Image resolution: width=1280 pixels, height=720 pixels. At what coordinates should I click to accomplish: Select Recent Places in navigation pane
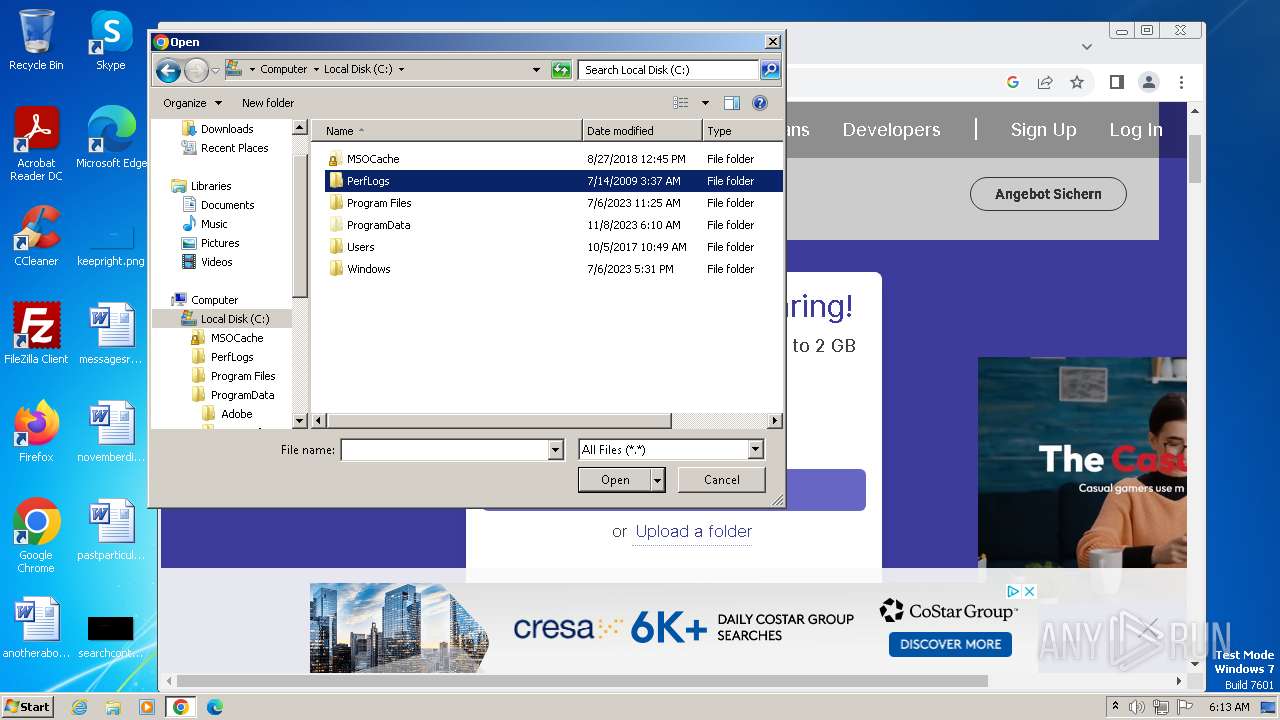[234, 148]
